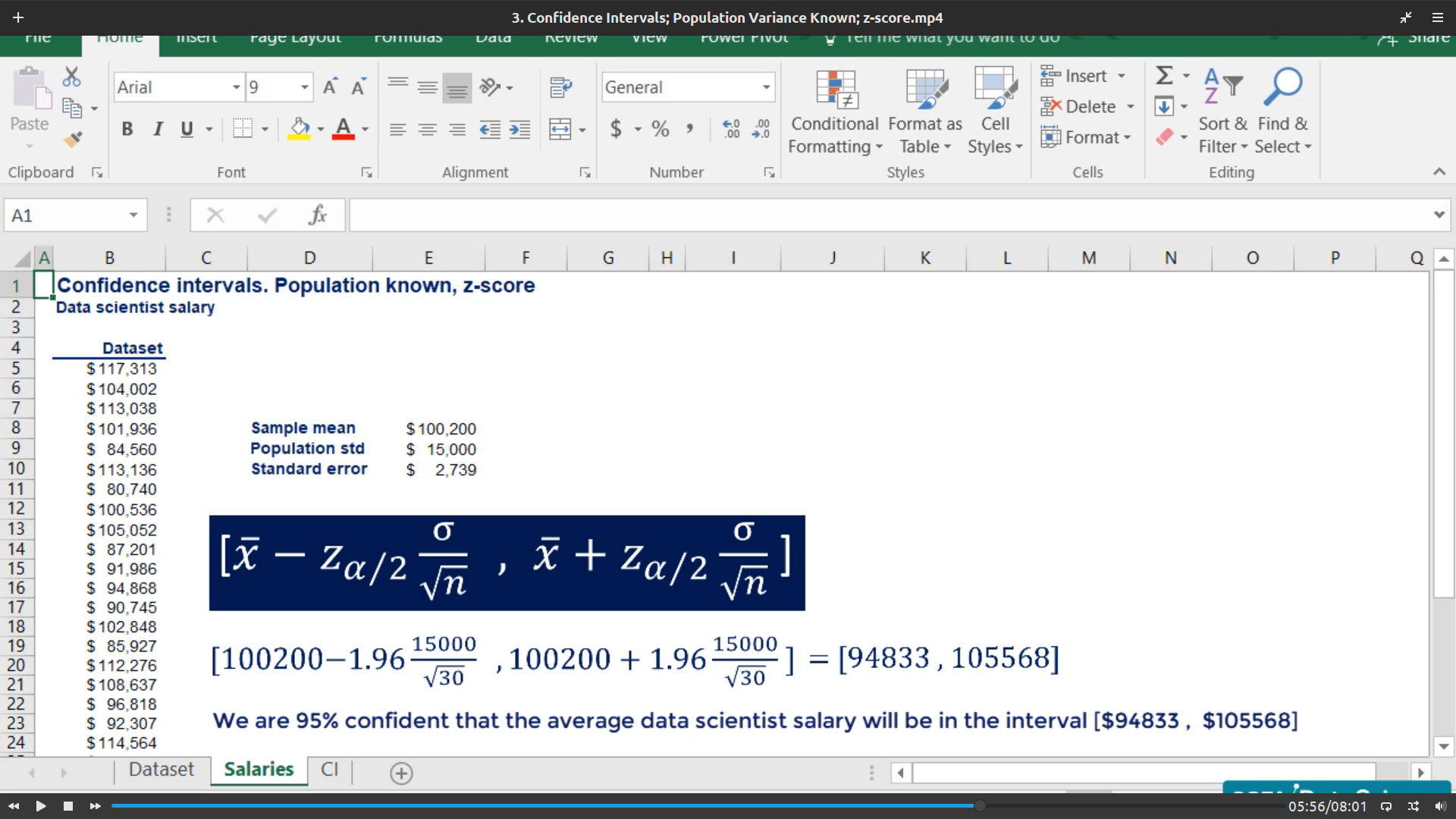Open the General number format dropdown

click(766, 87)
